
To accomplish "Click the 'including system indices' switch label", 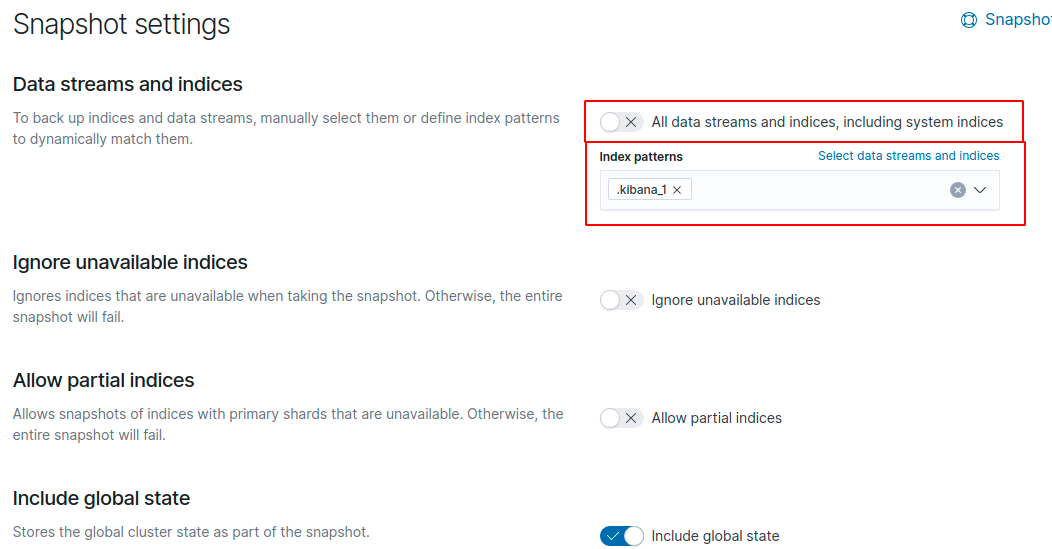I will (x=827, y=122).
